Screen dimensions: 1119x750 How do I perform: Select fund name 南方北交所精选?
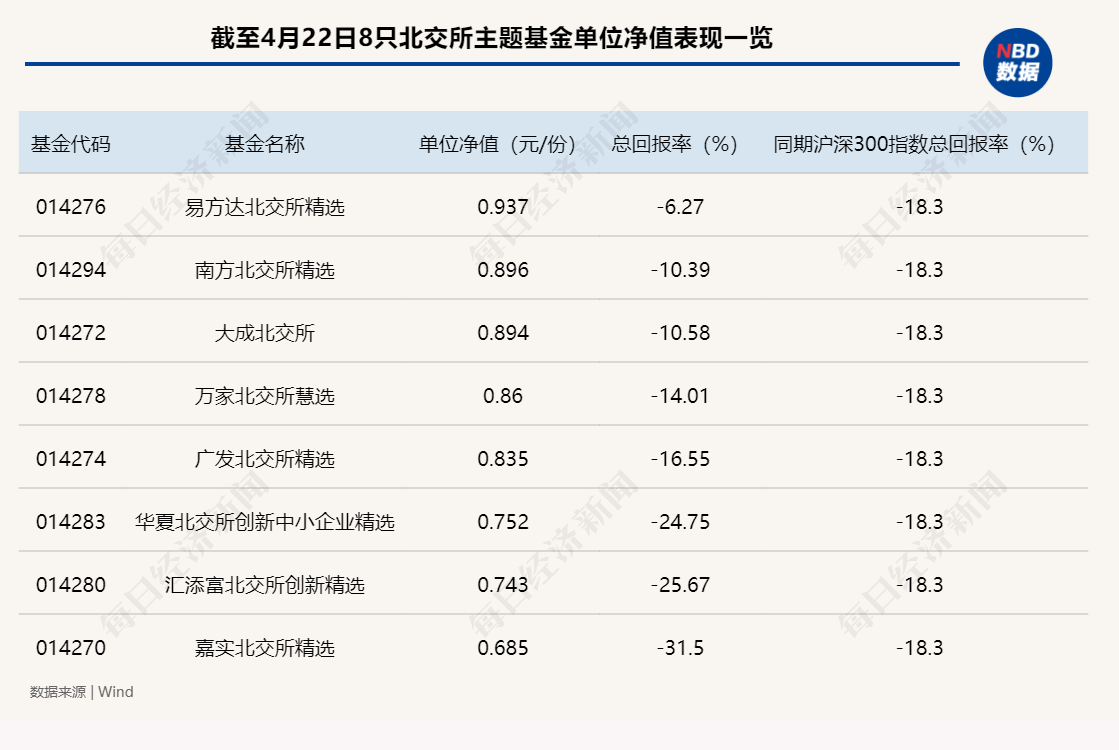pyautogui.click(x=265, y=270)
